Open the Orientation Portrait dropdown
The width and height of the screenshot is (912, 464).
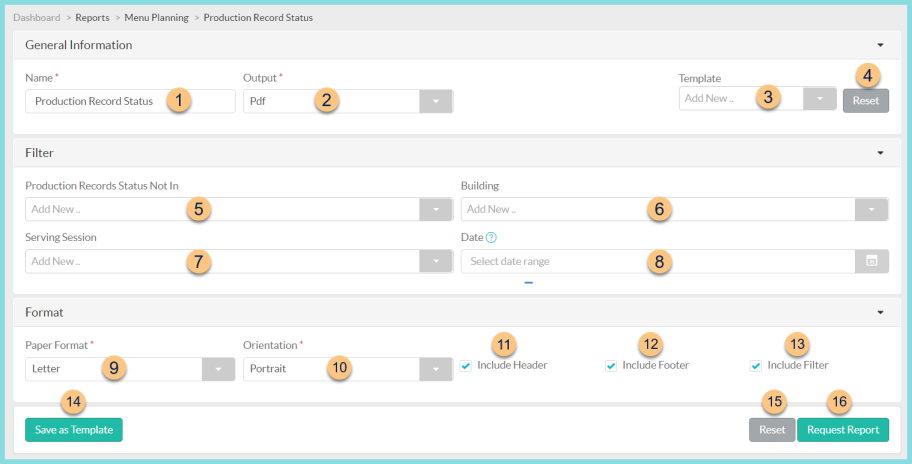click(436, 369)
